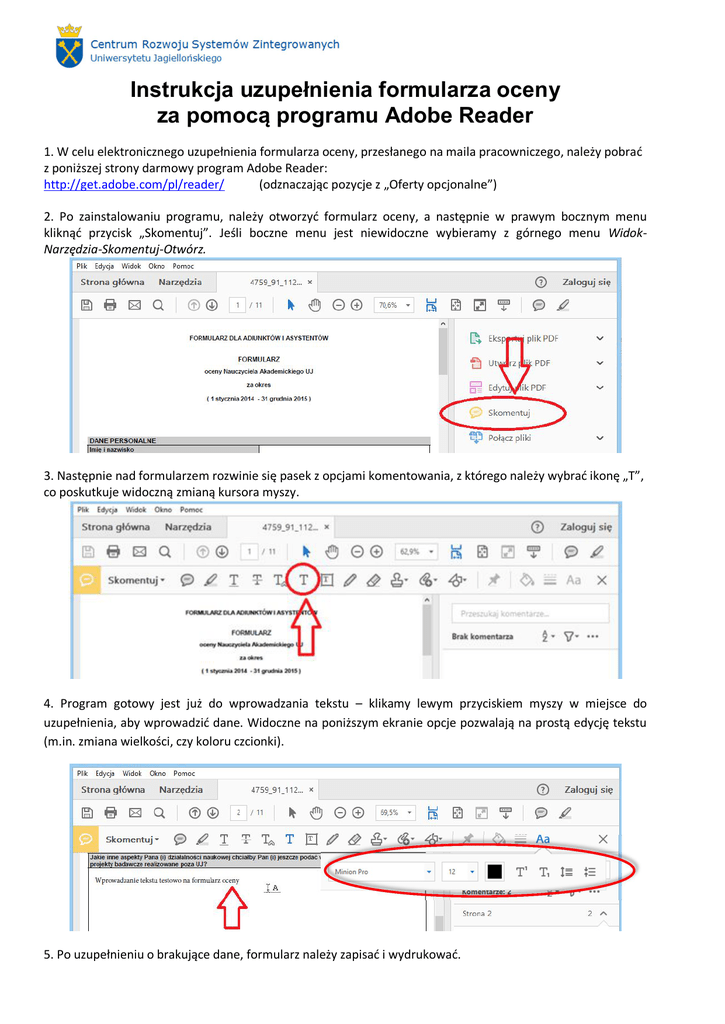Click Zaloguj się in the first screenshot
Screen dimensions: 725x1024
point(585,283)
